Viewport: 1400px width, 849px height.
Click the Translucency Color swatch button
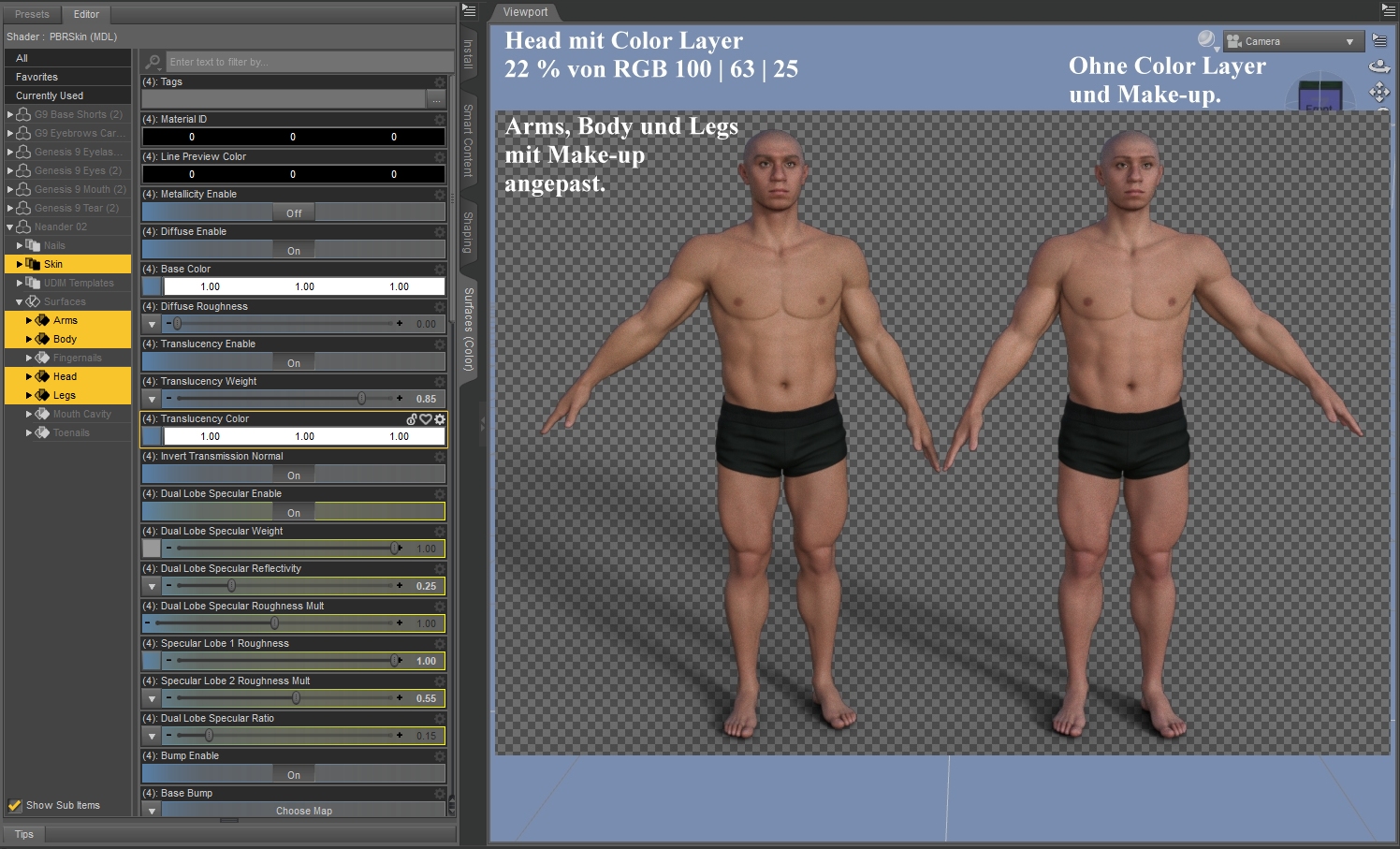pos(152,436)
